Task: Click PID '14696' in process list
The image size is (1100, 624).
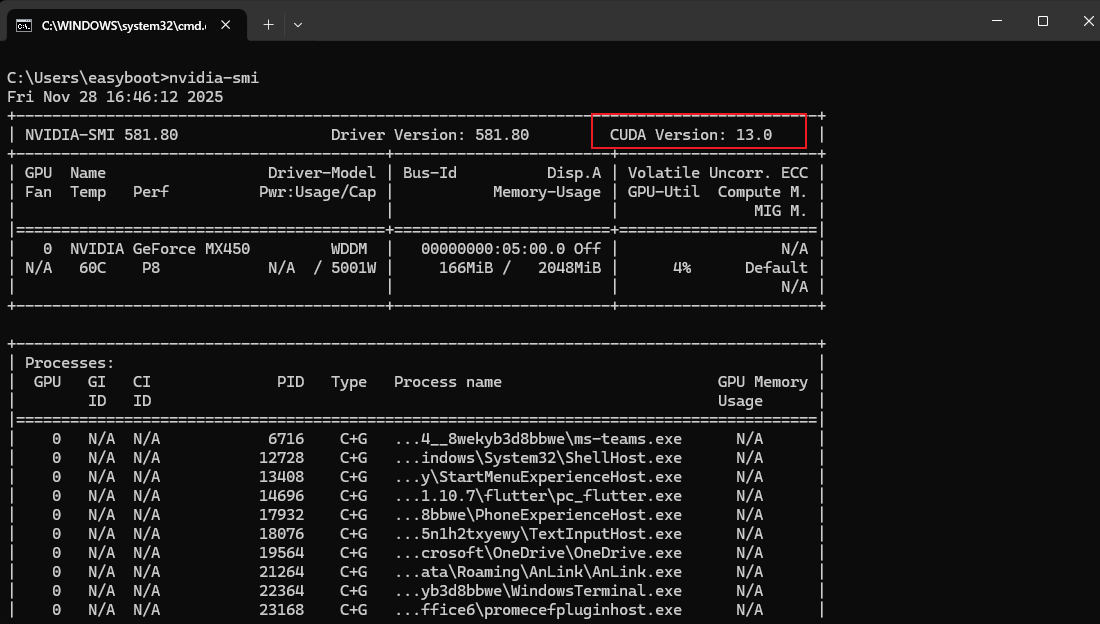Action: click(281, 496)
